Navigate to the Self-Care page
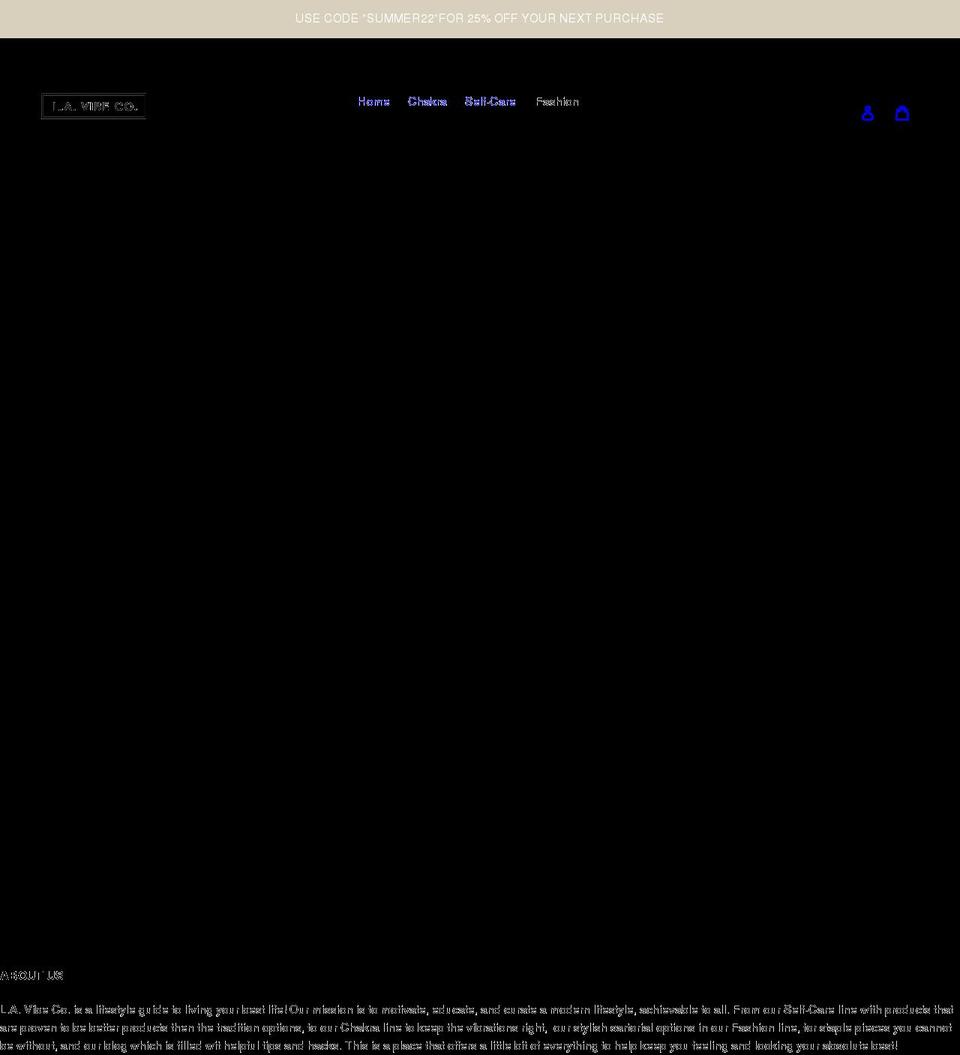Screen dimensions: 960x1055 (x=490, y=101)
